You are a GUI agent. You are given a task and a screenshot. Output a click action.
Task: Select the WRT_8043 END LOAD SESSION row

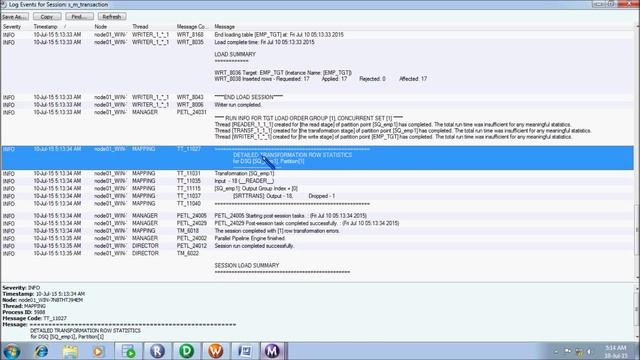(x=317, y=97)
